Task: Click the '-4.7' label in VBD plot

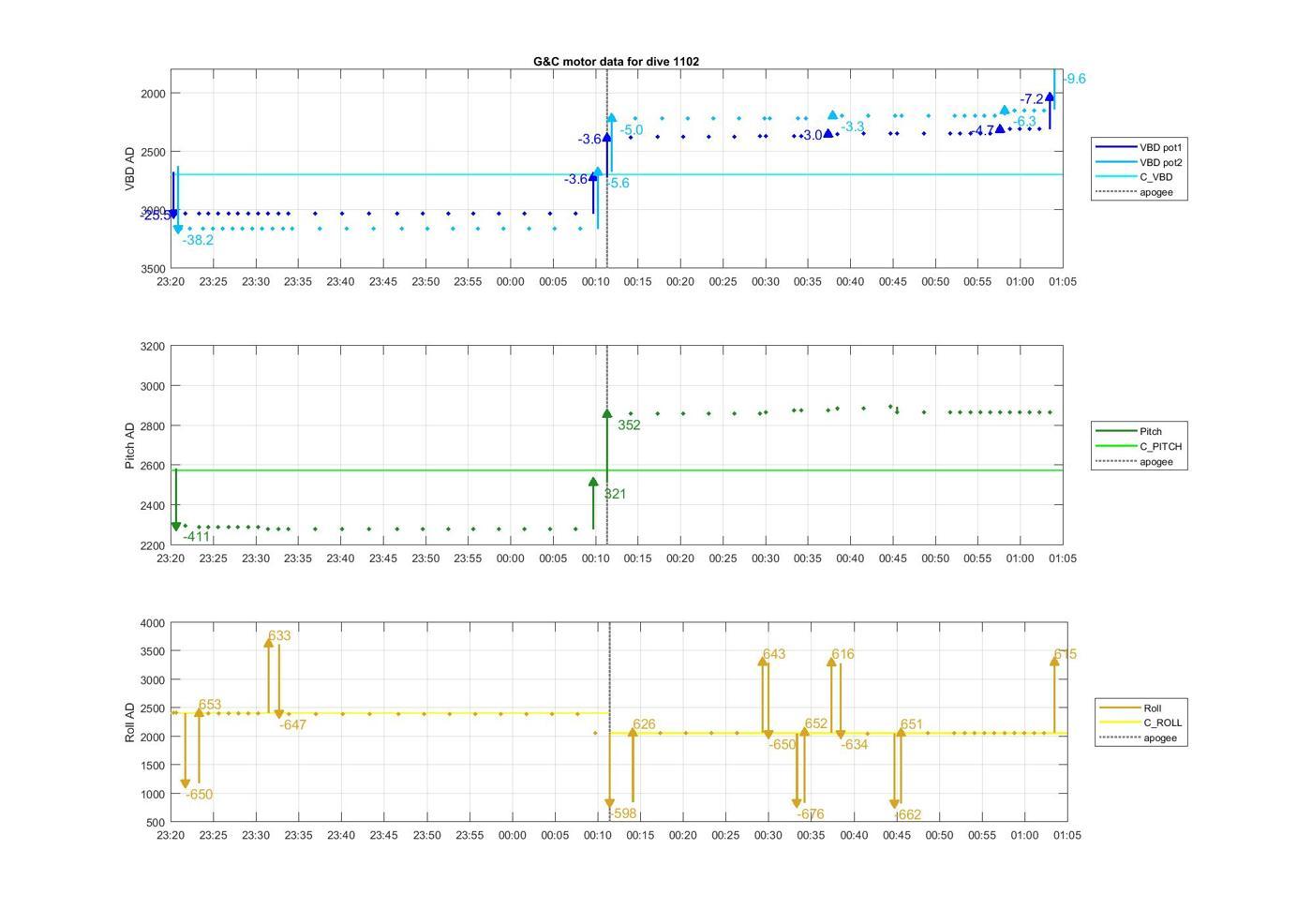Action: click(982, 130)
